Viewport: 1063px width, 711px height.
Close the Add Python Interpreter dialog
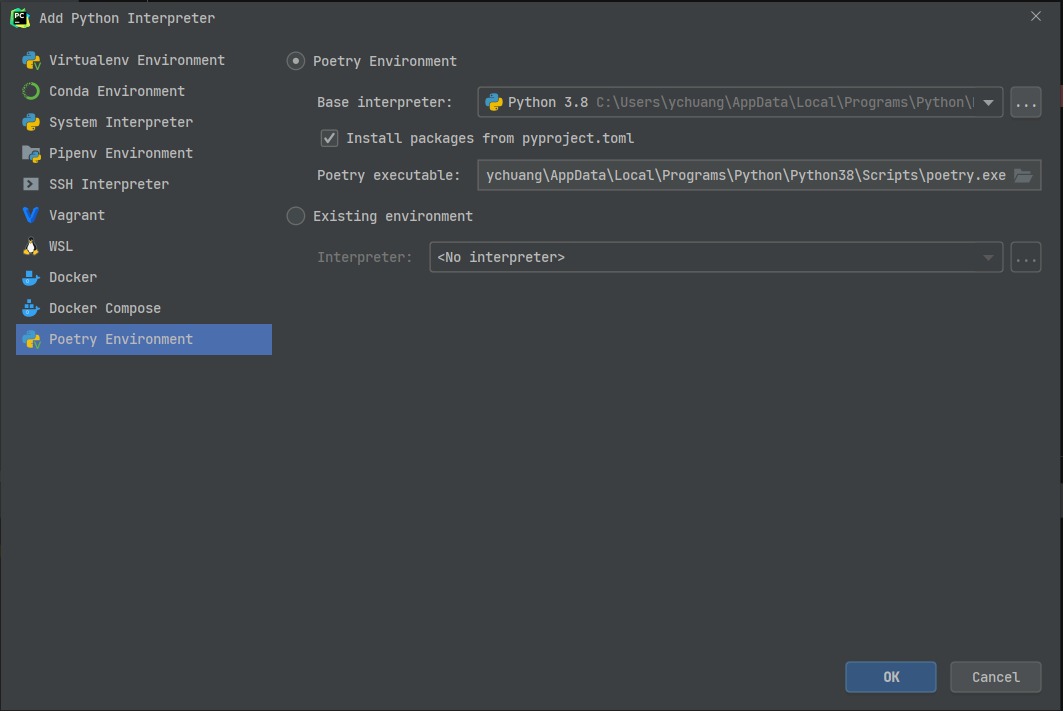point(1035,16)
